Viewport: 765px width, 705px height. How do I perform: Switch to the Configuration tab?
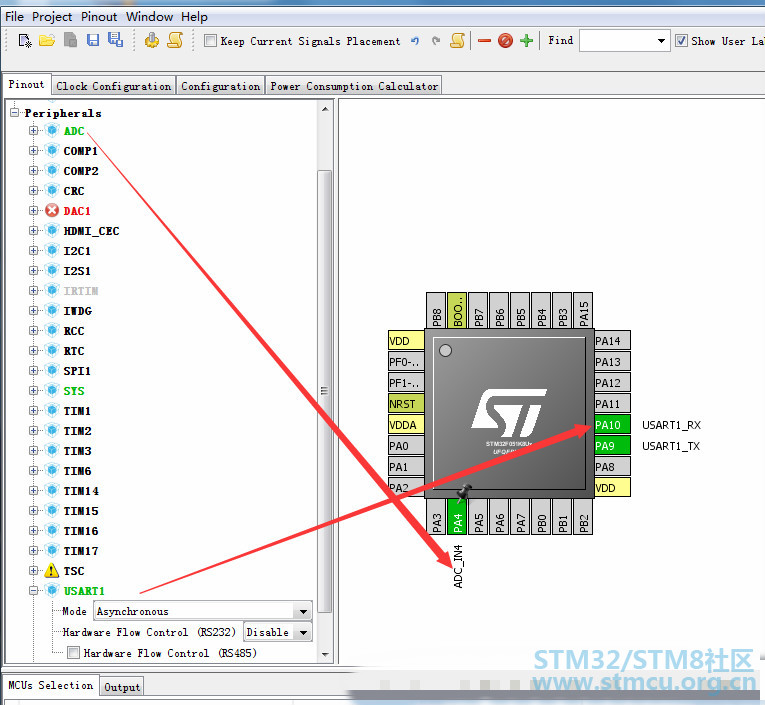point(221,86)
